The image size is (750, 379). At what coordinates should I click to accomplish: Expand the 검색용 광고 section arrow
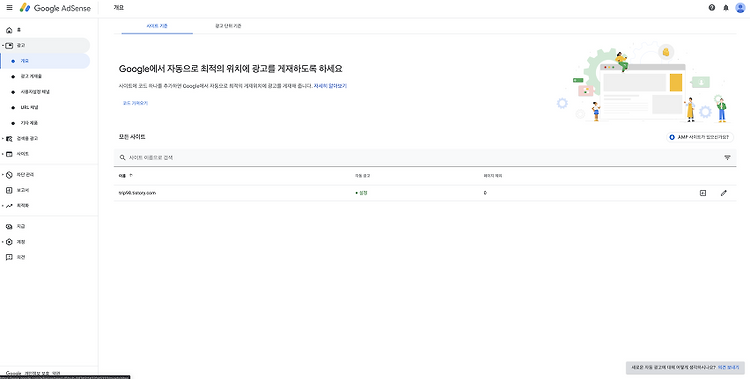click(2, 138)
